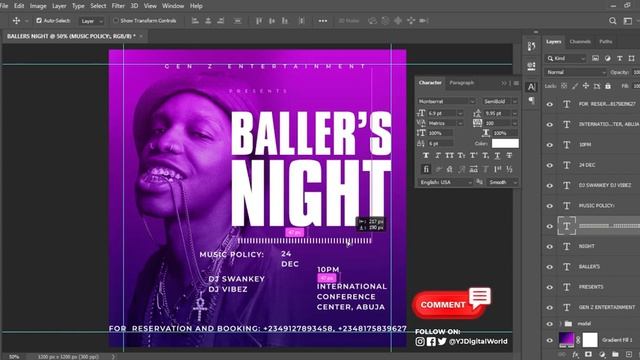
Task: Select the Move tool in the options bar
Action: click(16, 20)
